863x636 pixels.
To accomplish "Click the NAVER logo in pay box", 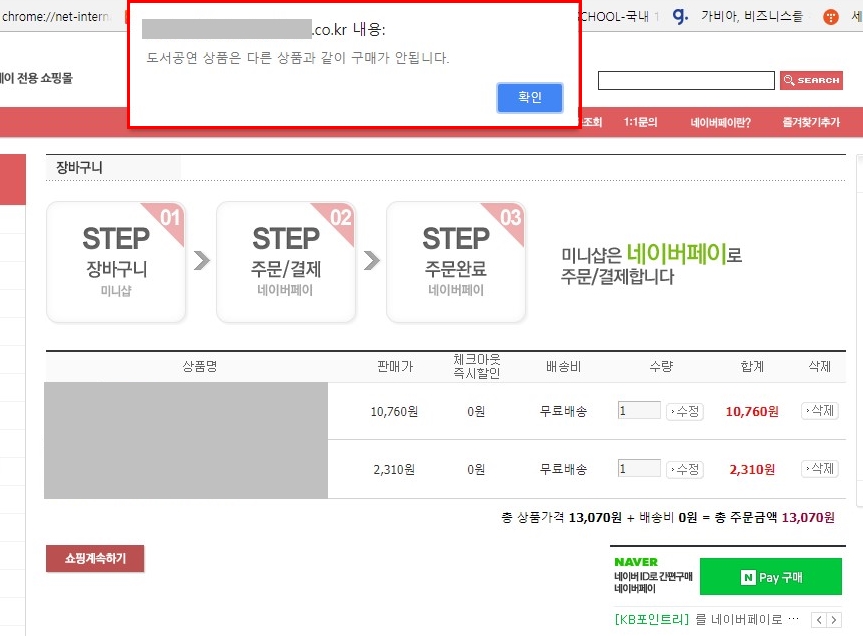I will [636, 562].
